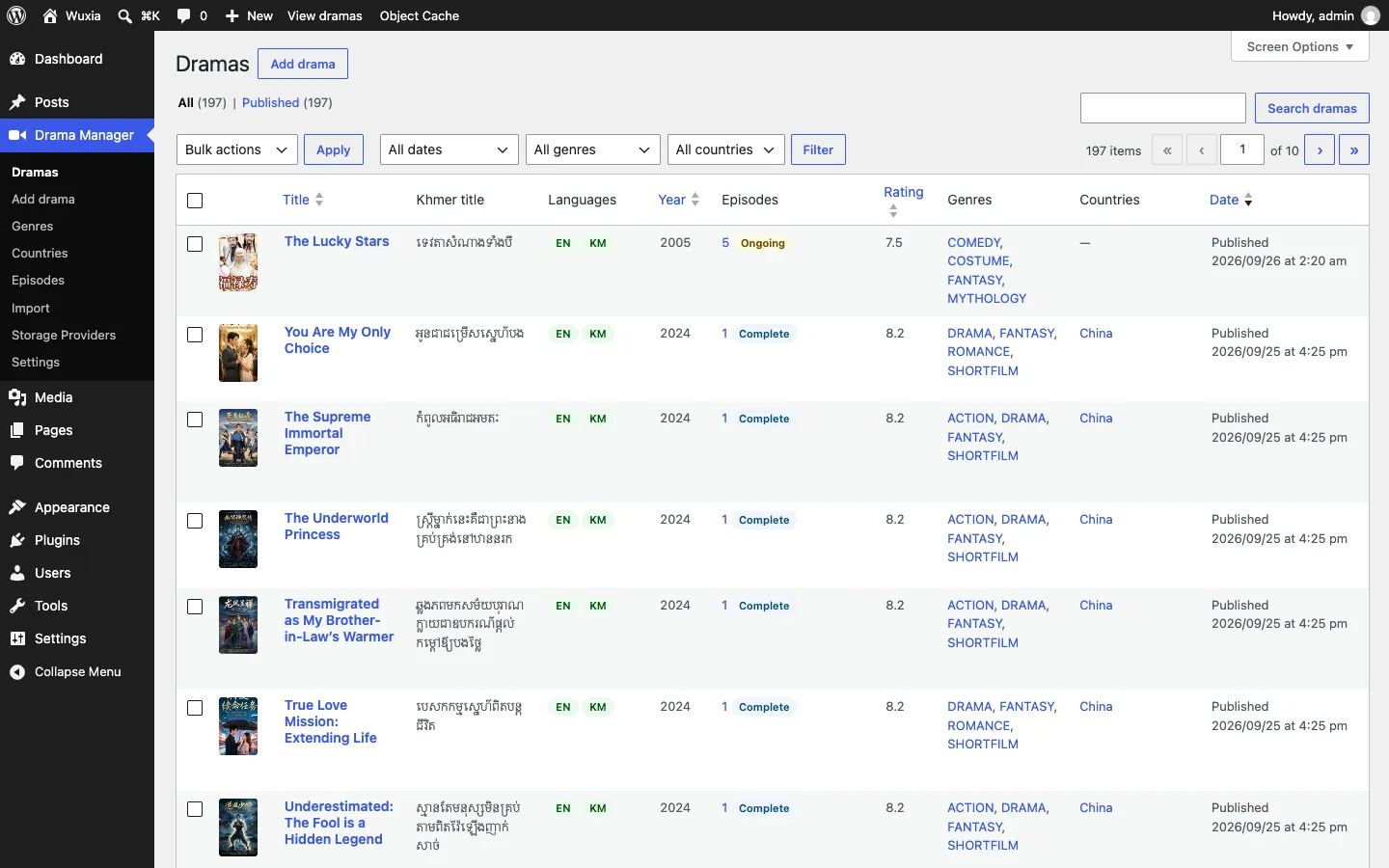Click the Search dramas button
Screen dimensions: 1389x868
coord(1312,108)
